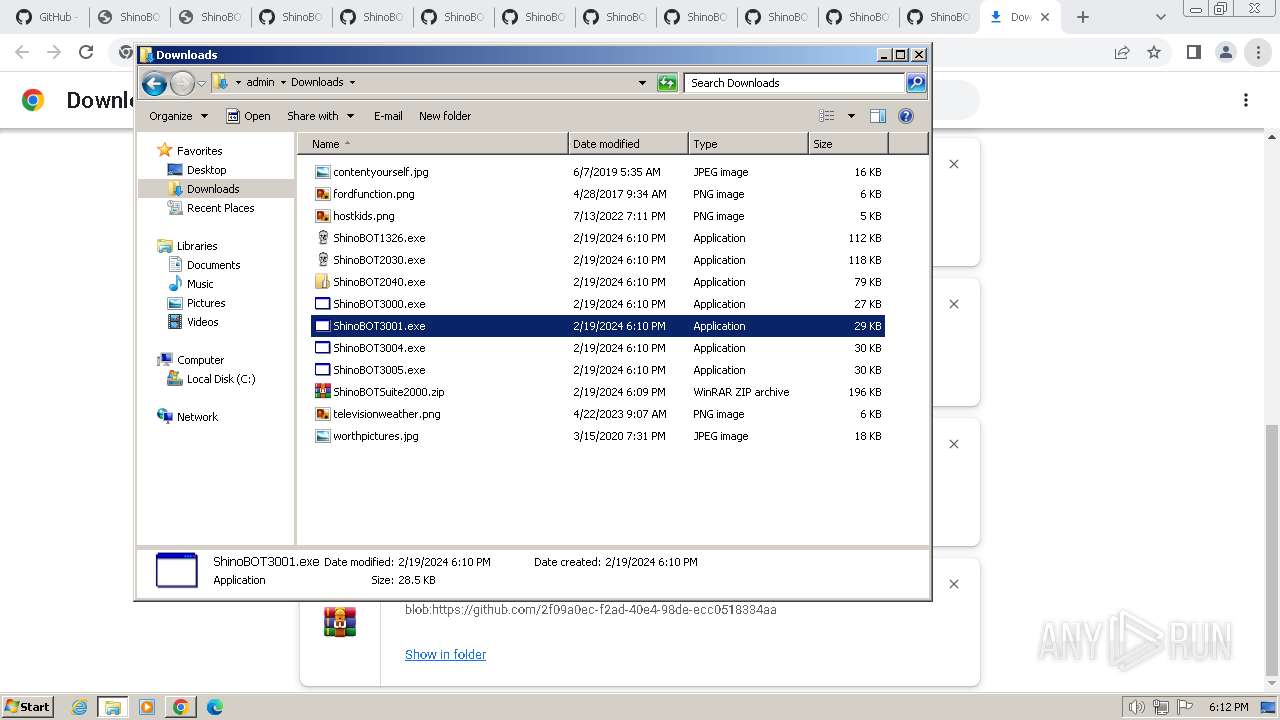
Task: Click the search magnifier icon in Explorer
Action: (915, 83)
